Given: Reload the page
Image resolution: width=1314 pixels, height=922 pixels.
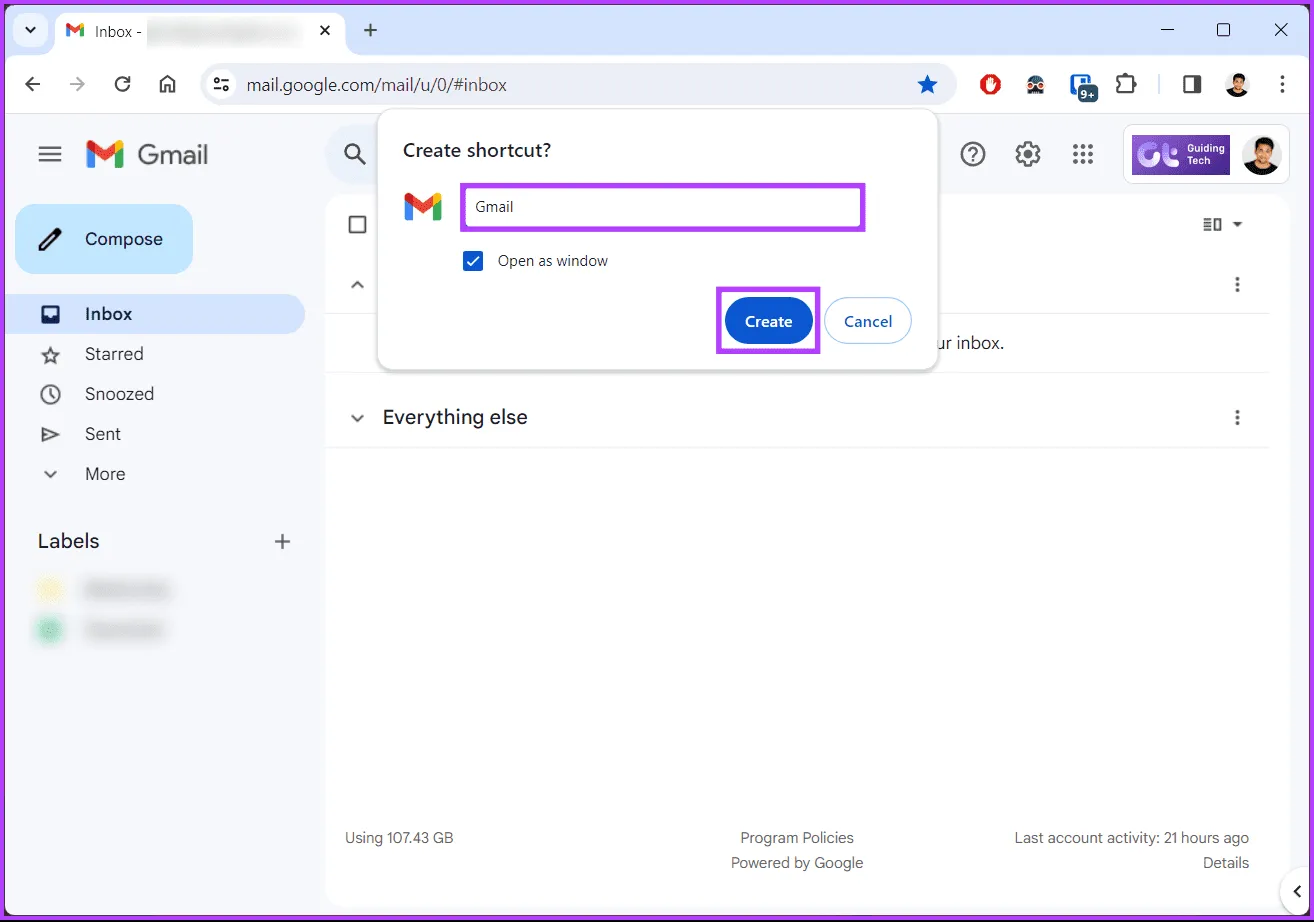Looking at the screenshot, I should pyautogui.click(x=122, y=85).
